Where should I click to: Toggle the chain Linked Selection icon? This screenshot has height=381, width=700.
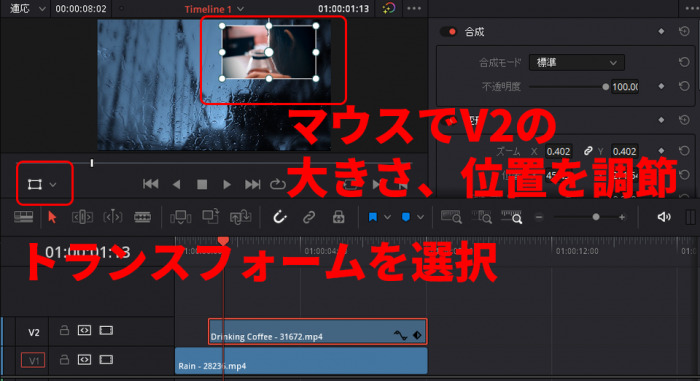point(308,217)
